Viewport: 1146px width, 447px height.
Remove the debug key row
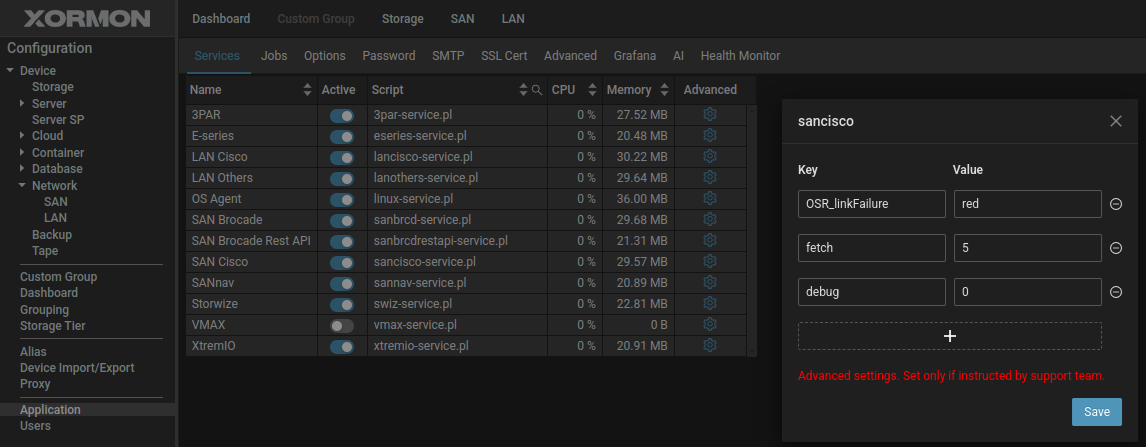tap(1116, 292)
